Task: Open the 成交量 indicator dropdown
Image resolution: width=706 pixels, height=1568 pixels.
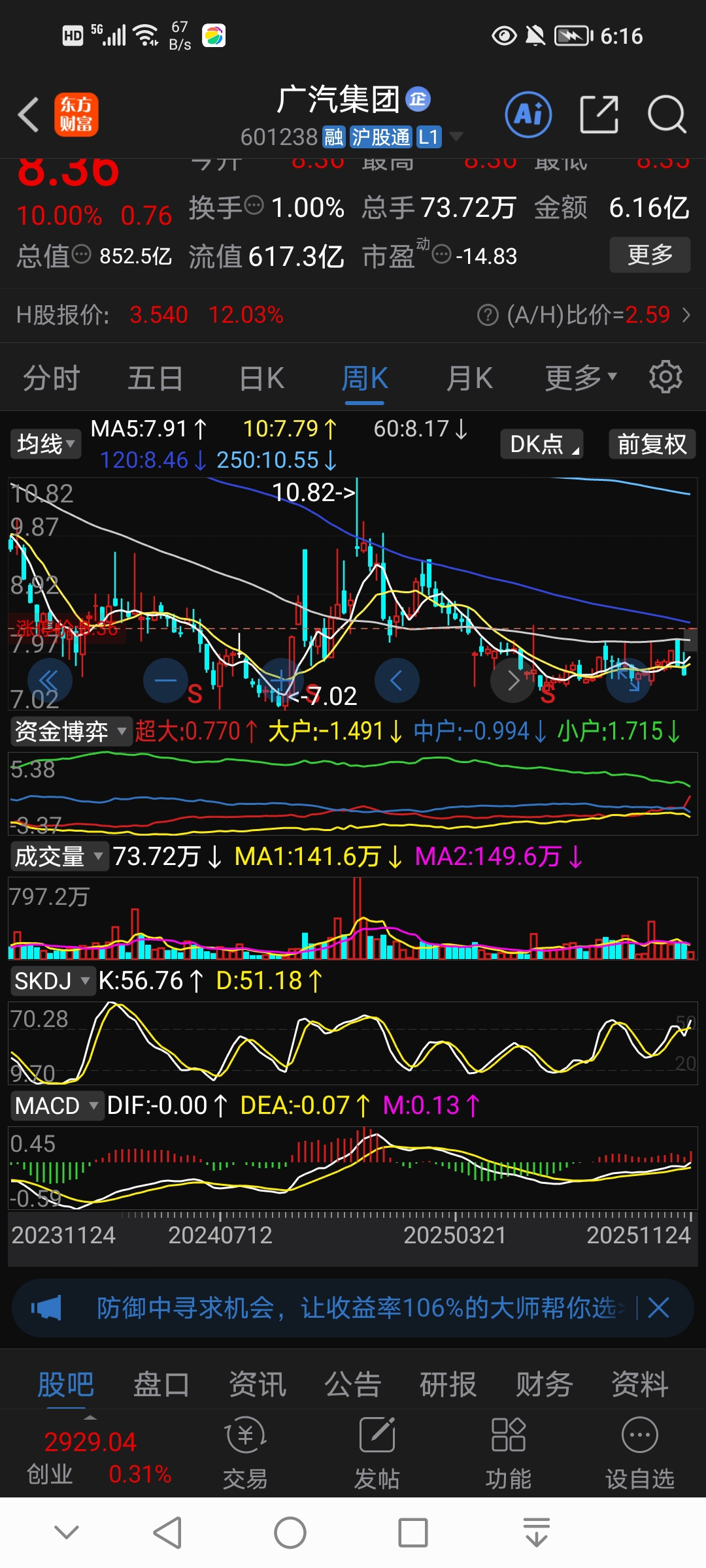Action: click(59, 856)
